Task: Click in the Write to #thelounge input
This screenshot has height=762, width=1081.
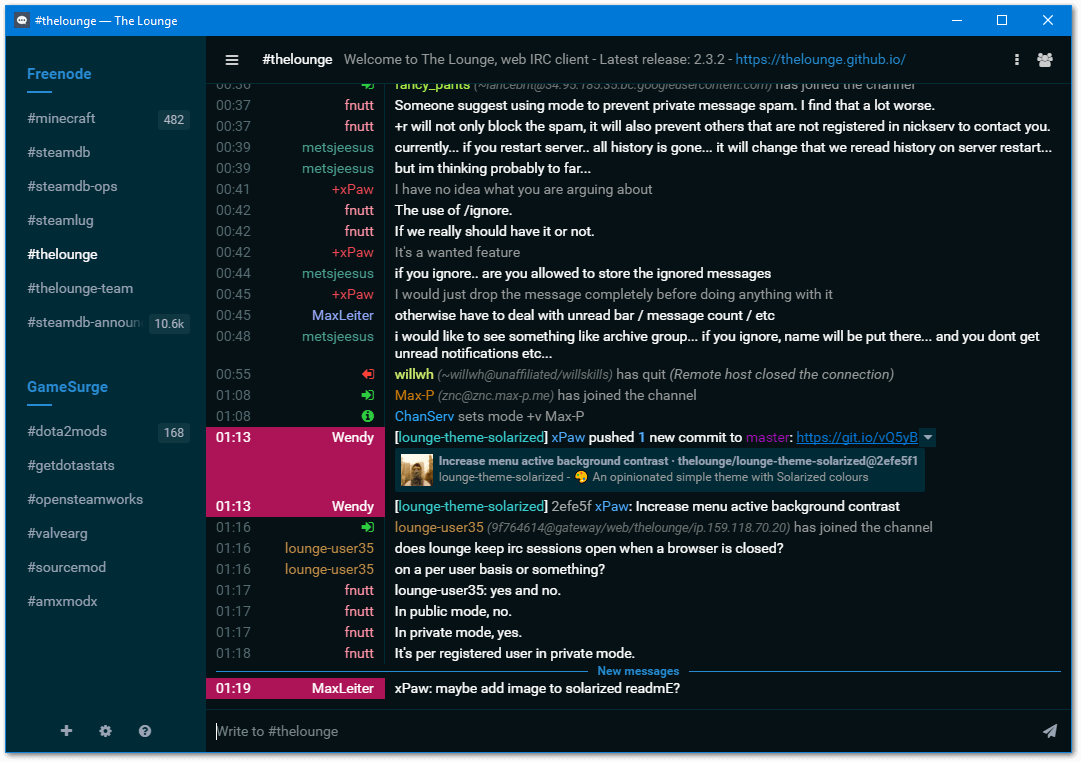Action: coord(620,731)
